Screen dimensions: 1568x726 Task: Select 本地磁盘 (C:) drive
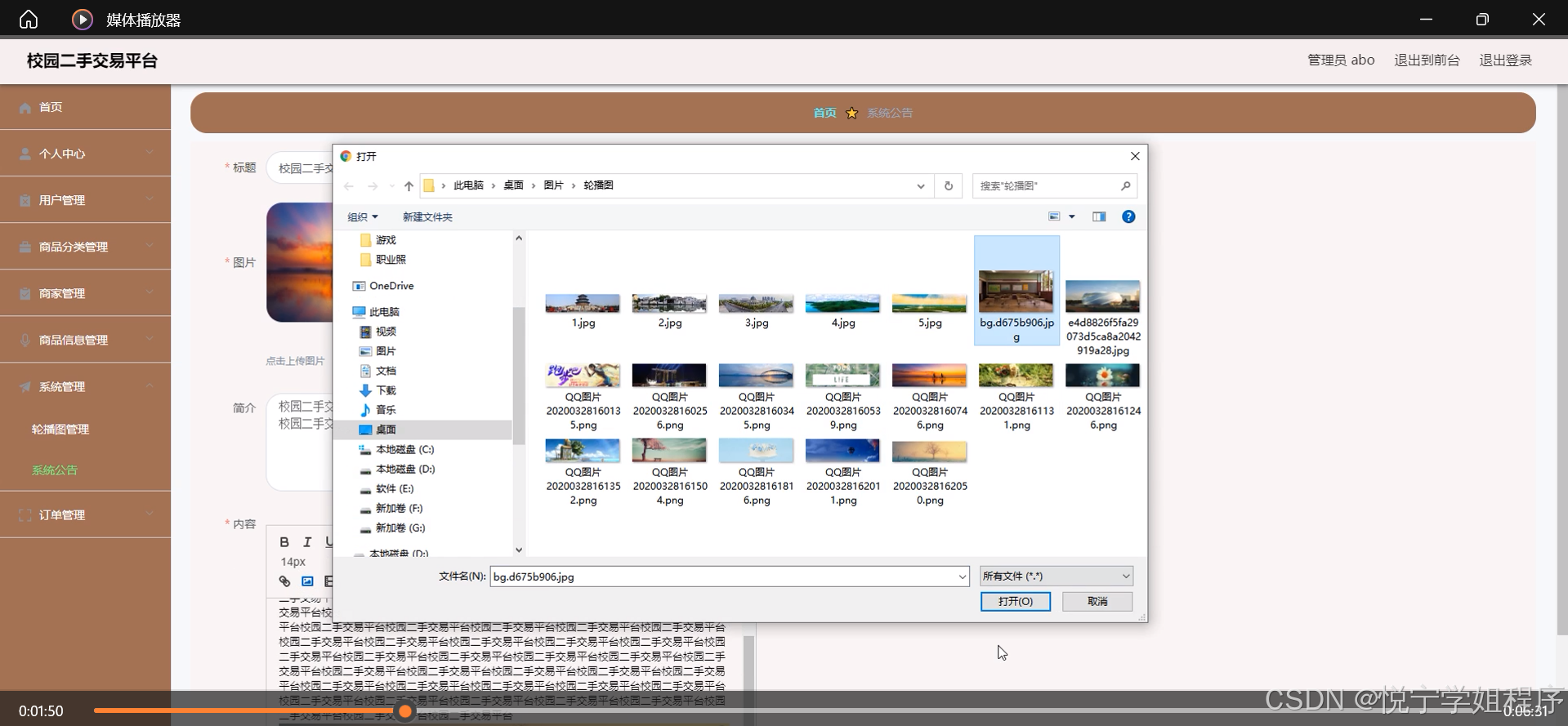[x=397, y=449]
